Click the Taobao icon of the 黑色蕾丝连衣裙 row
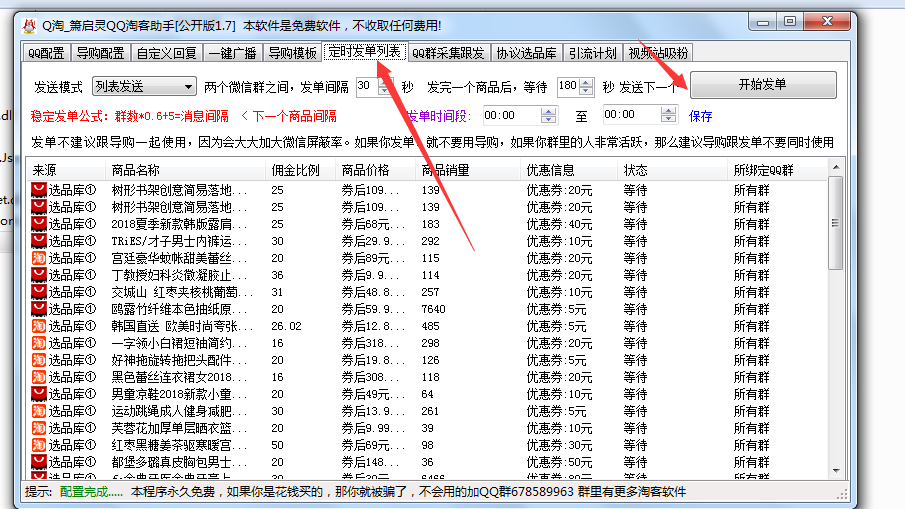This screenshot has height=509, width=905. [x=39, y=377]
